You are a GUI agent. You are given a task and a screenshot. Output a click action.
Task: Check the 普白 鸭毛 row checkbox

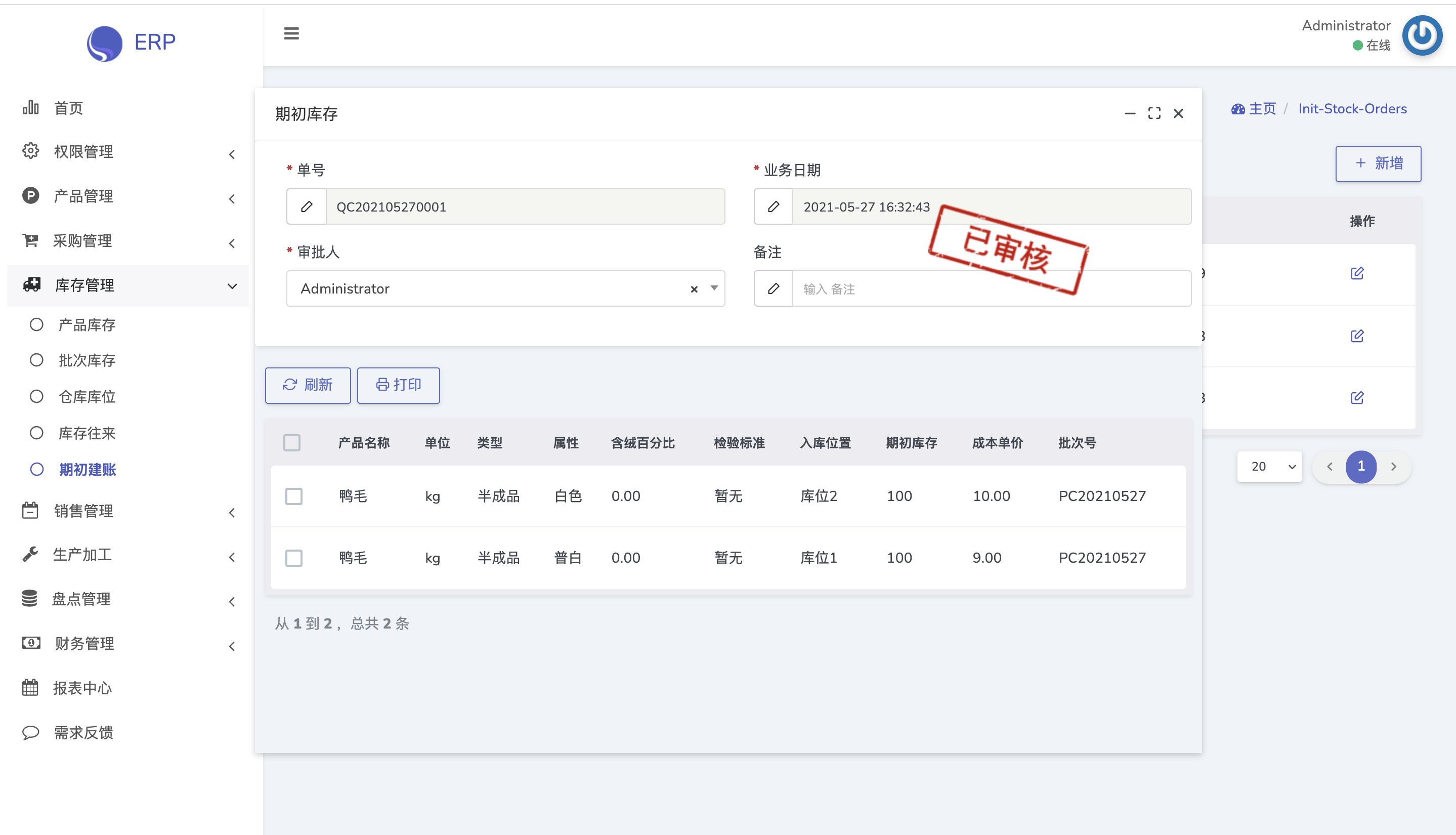[294, 558]
